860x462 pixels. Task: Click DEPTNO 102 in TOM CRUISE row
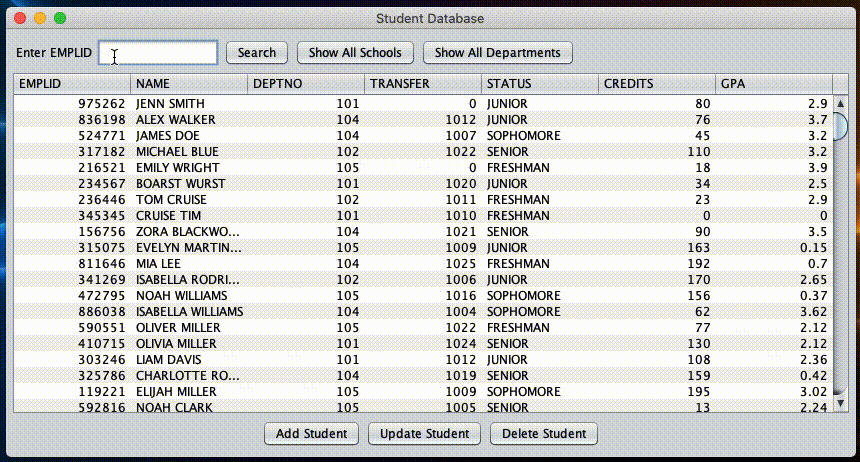[x=306, y=200]
